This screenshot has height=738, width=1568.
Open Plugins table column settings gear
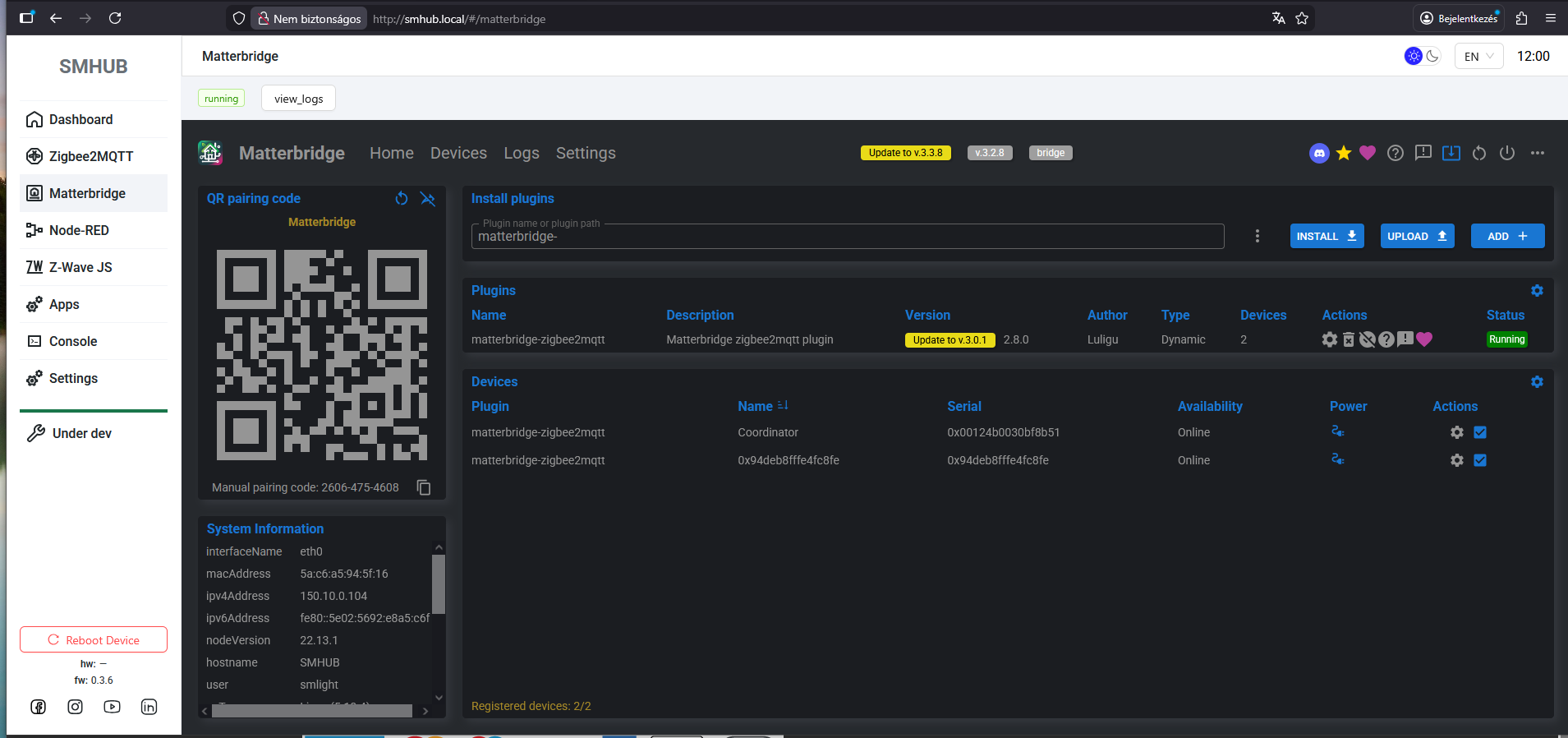tap(1537, 291)
